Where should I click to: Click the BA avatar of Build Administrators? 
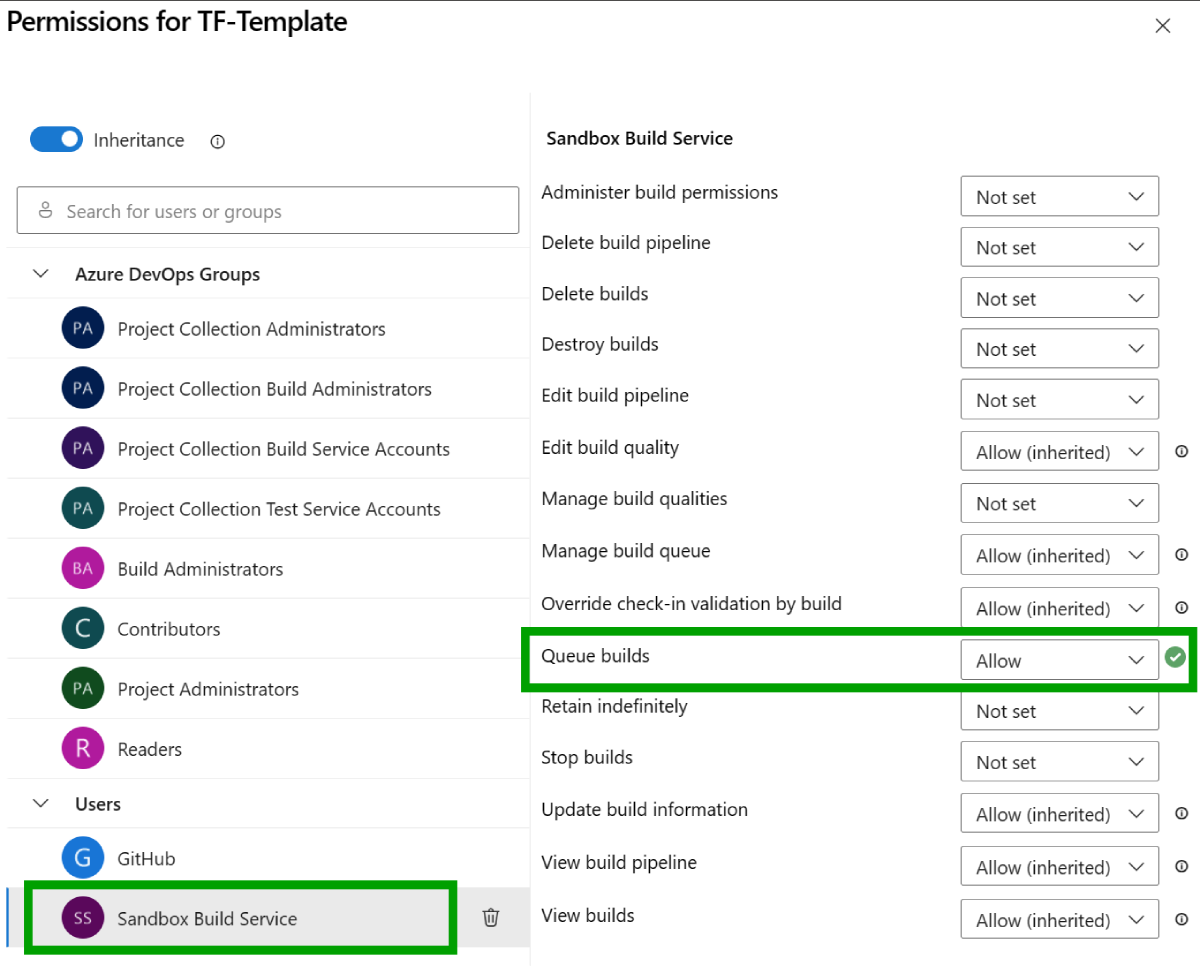83,569
